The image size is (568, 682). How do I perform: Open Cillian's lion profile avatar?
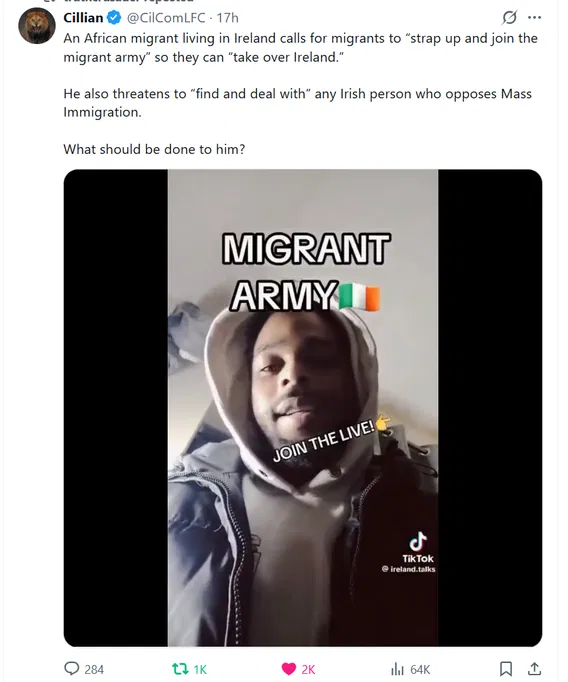pos(37,26)
